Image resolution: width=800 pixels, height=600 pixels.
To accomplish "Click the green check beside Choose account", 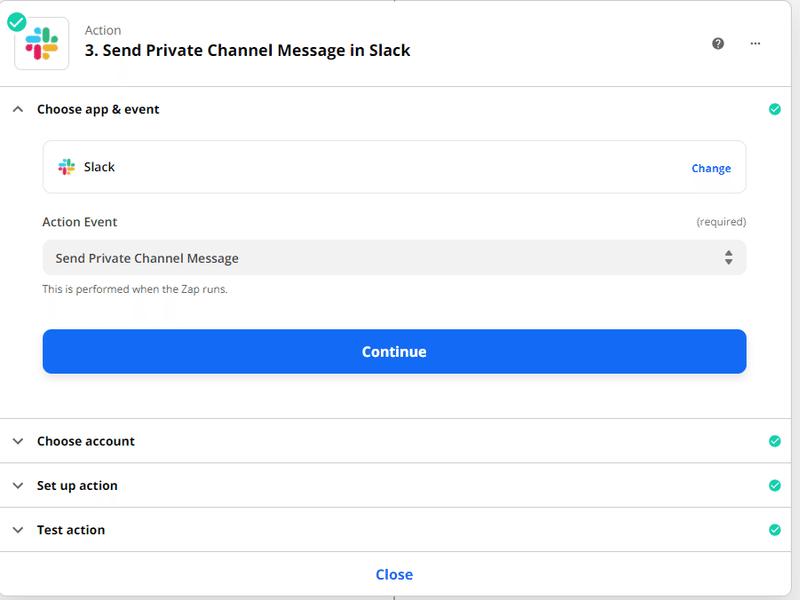I will tap(774, 441).
